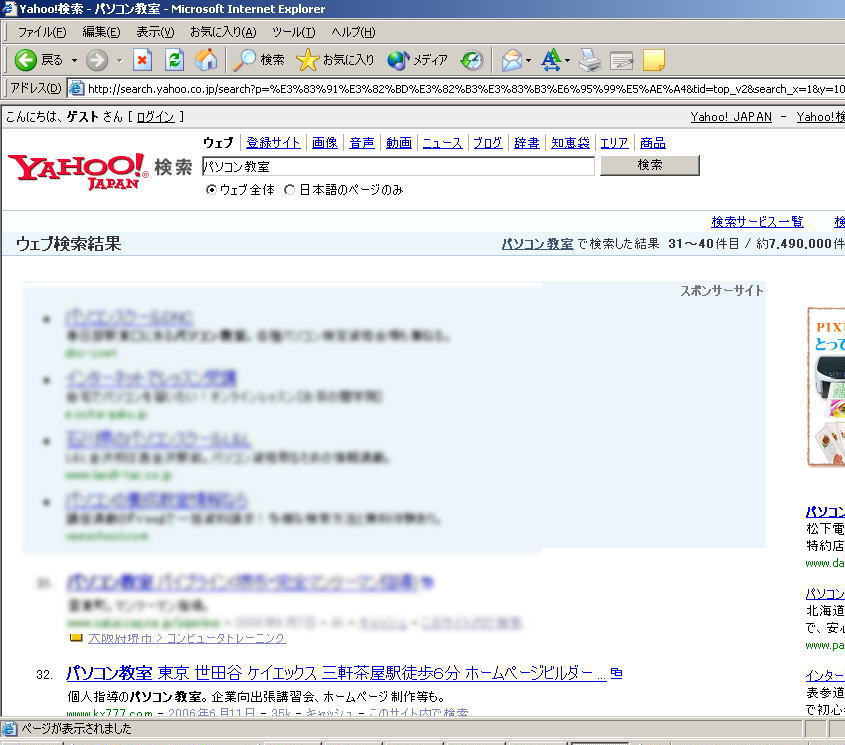Open mail with the envelope icon
Image resolution: width=845 pixels, height=745 pixels.
coord(511,60)
